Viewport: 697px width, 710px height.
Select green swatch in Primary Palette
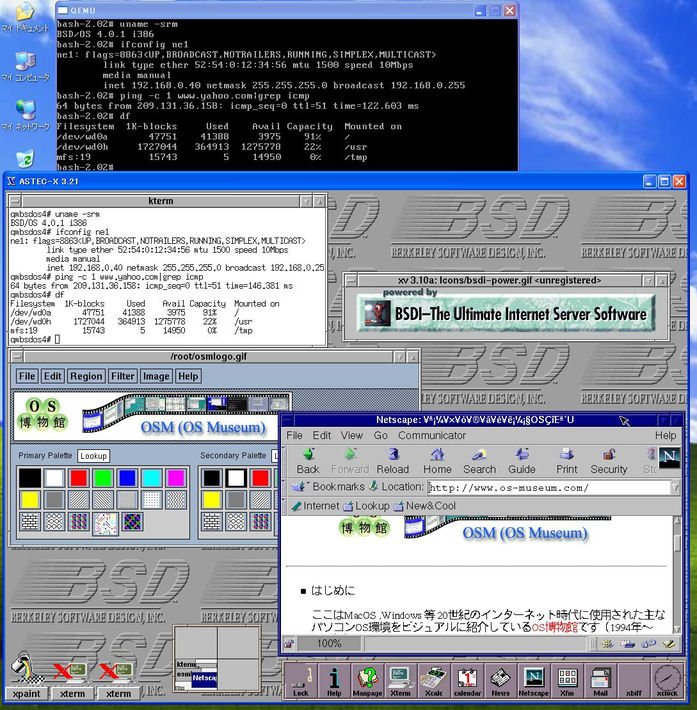[103, 478]
